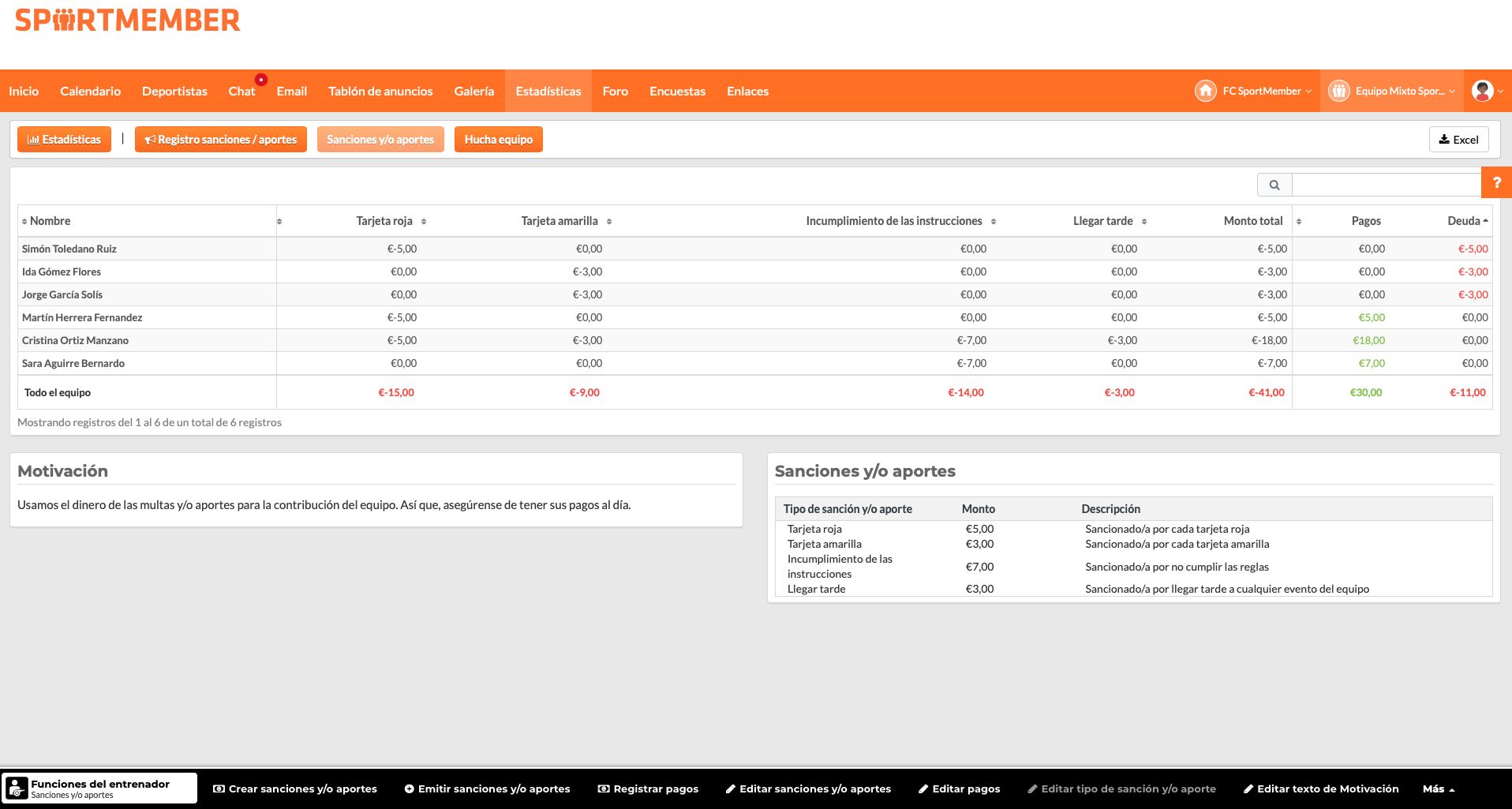Click the FC SportMember home icon
The image size is (1512, 809).
[x=1205, y=91]
